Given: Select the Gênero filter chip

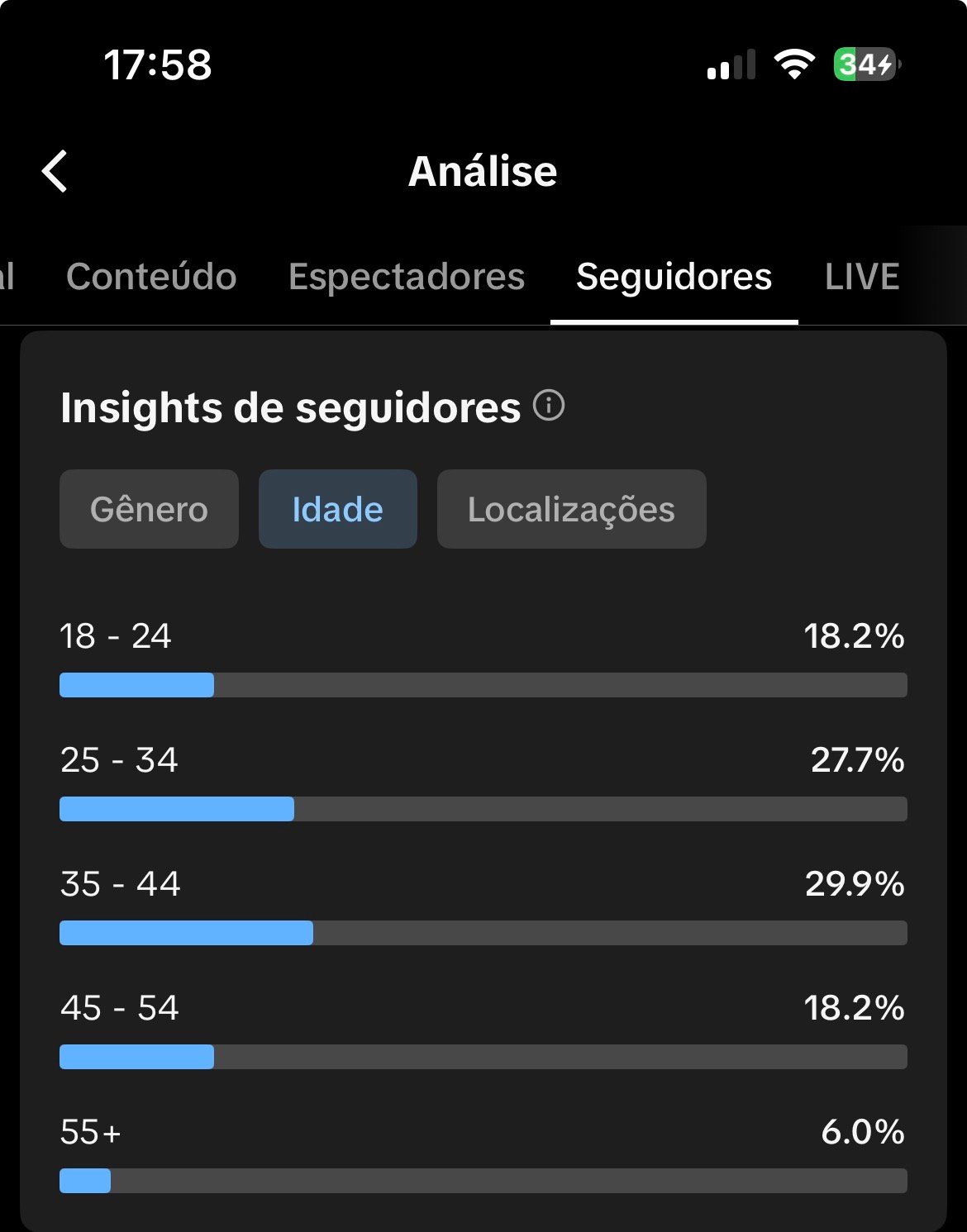Looking at the screenshot, I should [x=149, y=509].
